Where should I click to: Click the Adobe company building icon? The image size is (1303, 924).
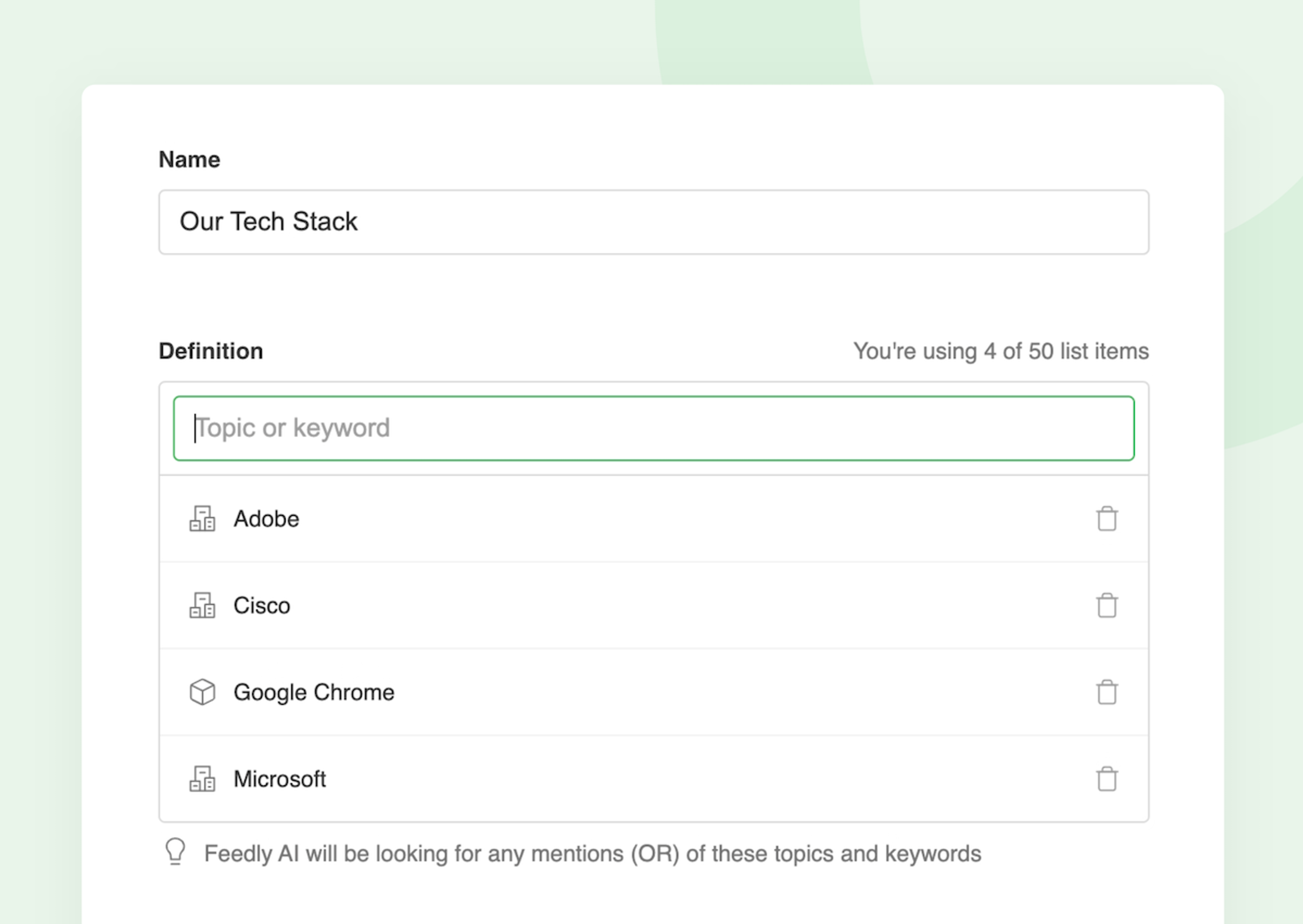202,519
